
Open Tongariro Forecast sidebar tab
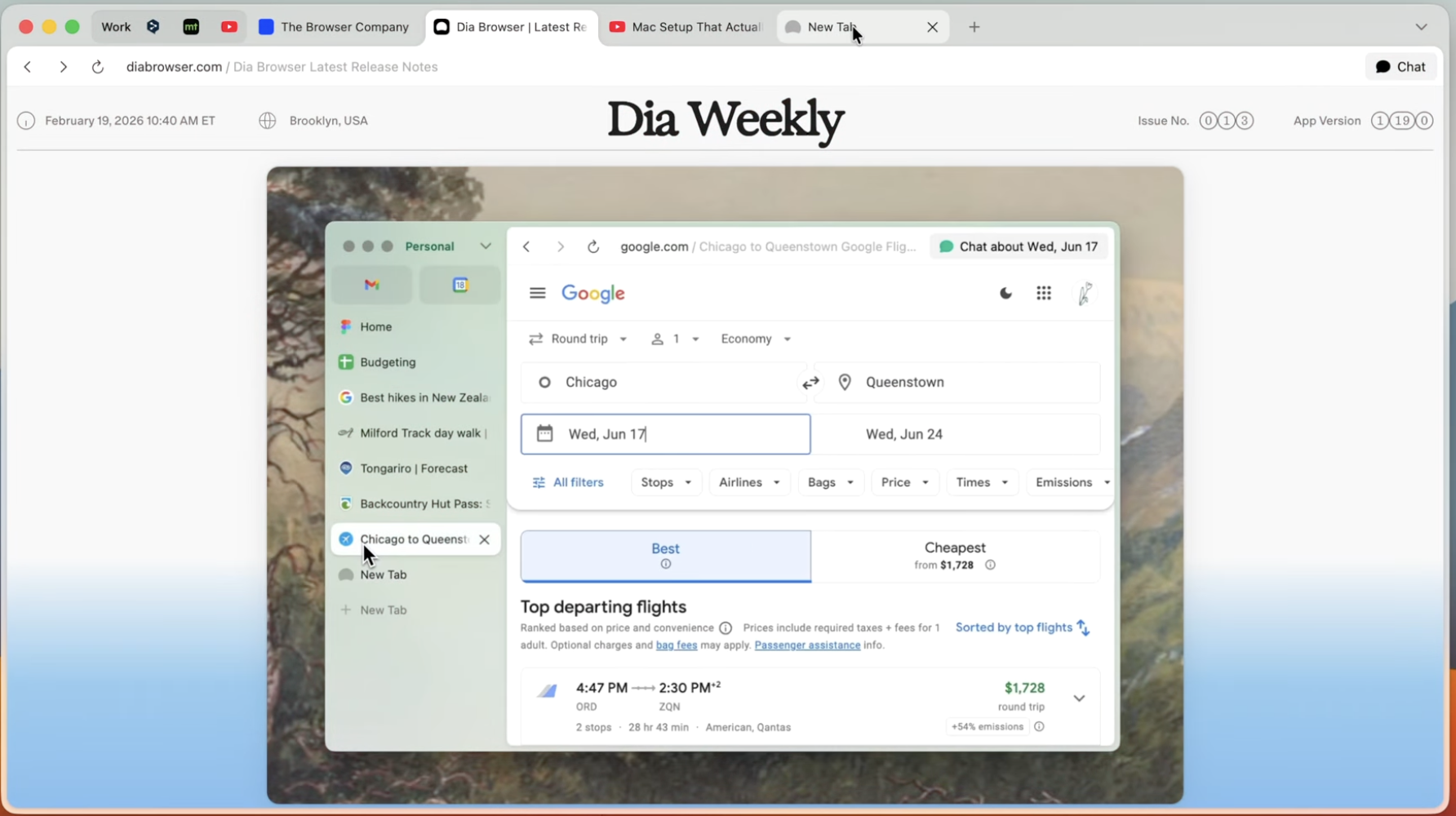(x=415, y=468)
